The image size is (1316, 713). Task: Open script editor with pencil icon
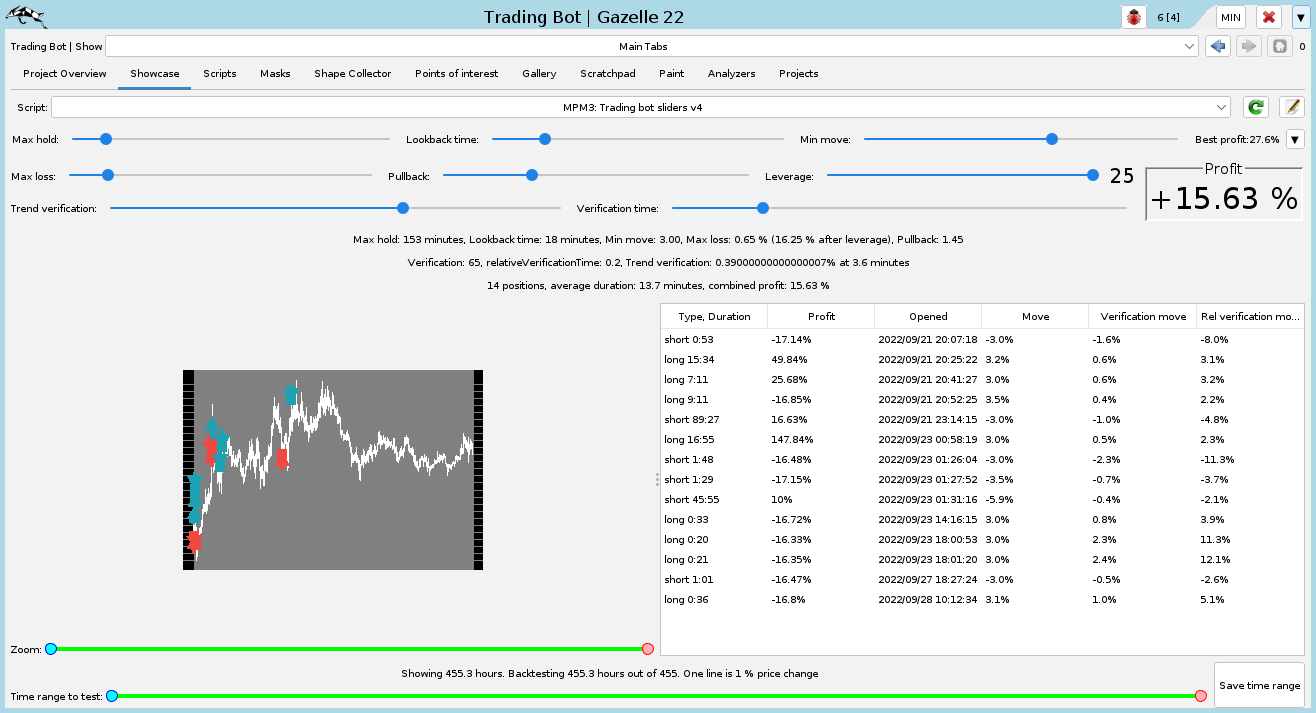[1291, 107]
